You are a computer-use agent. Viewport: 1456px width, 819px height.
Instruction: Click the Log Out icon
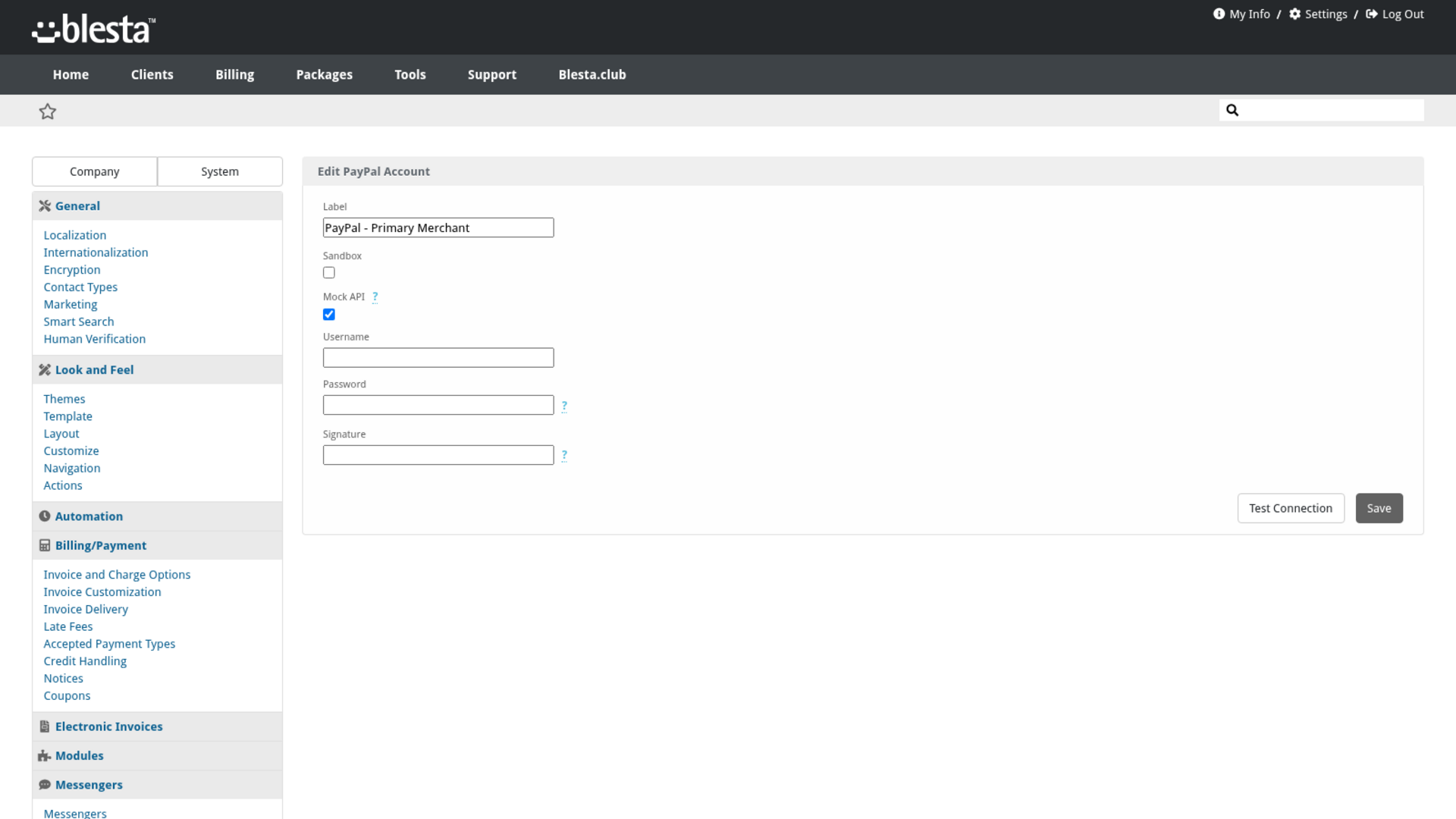[1372, 14]
